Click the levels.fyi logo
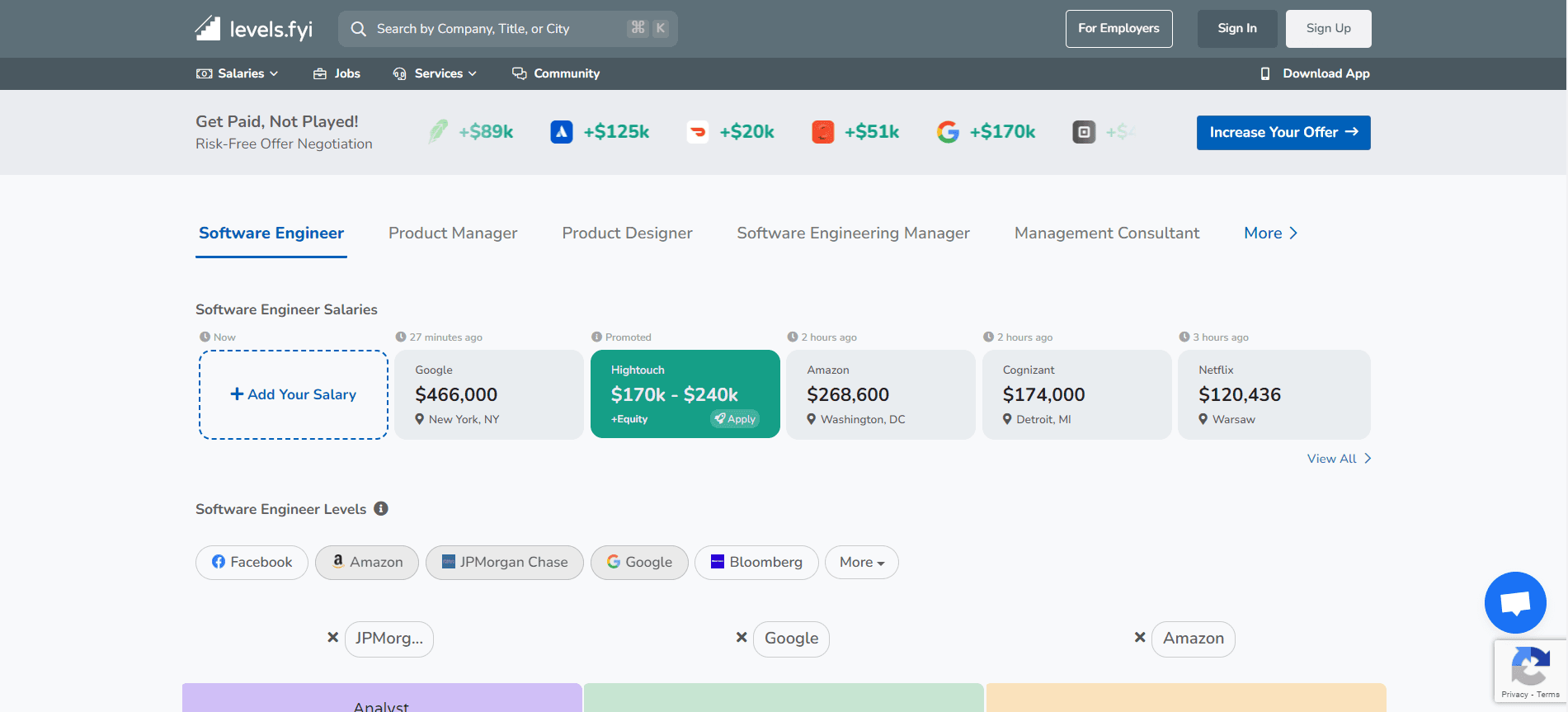The width and height of the screenshot is (1568, 712). (254, 29)
